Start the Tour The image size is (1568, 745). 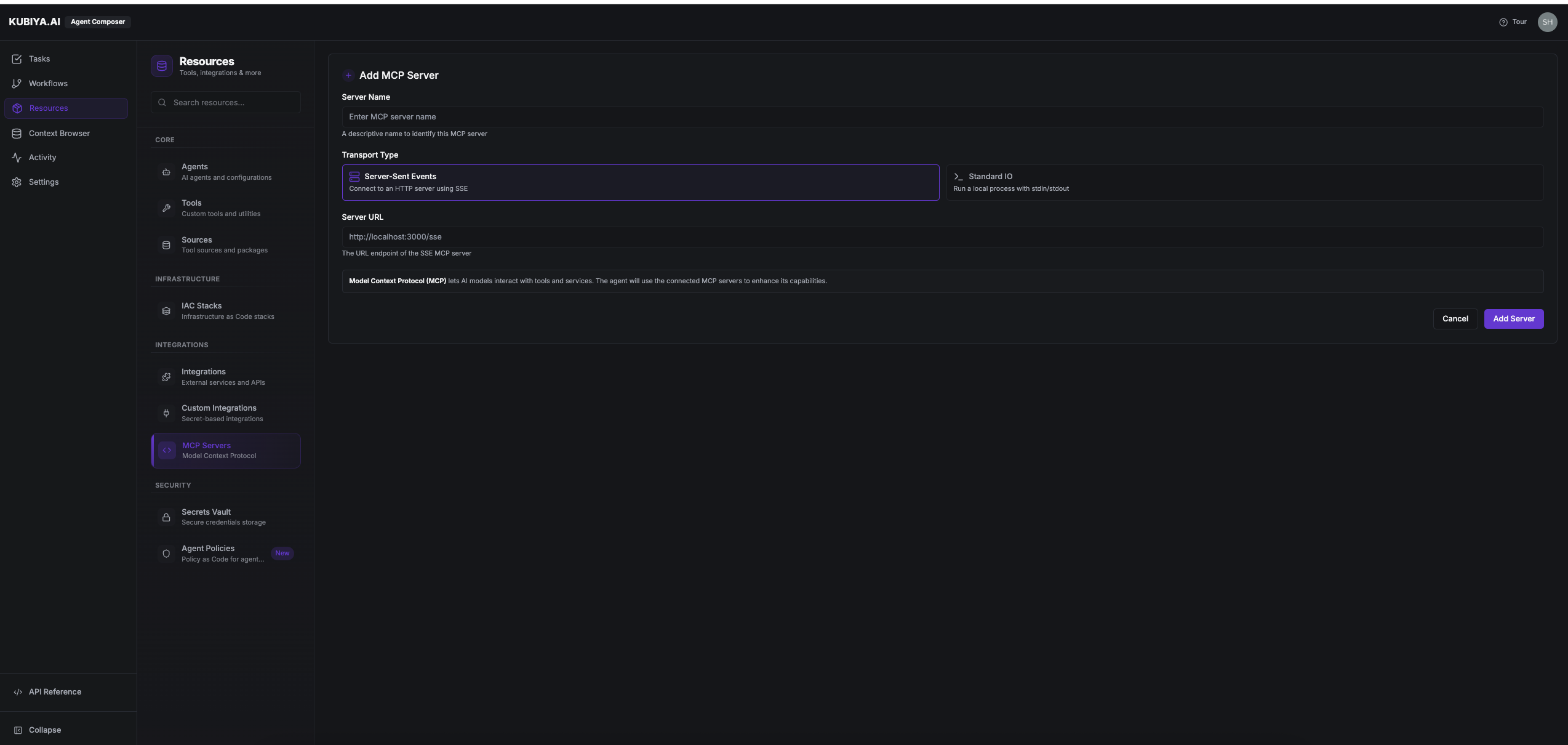tap(1513, 22)
